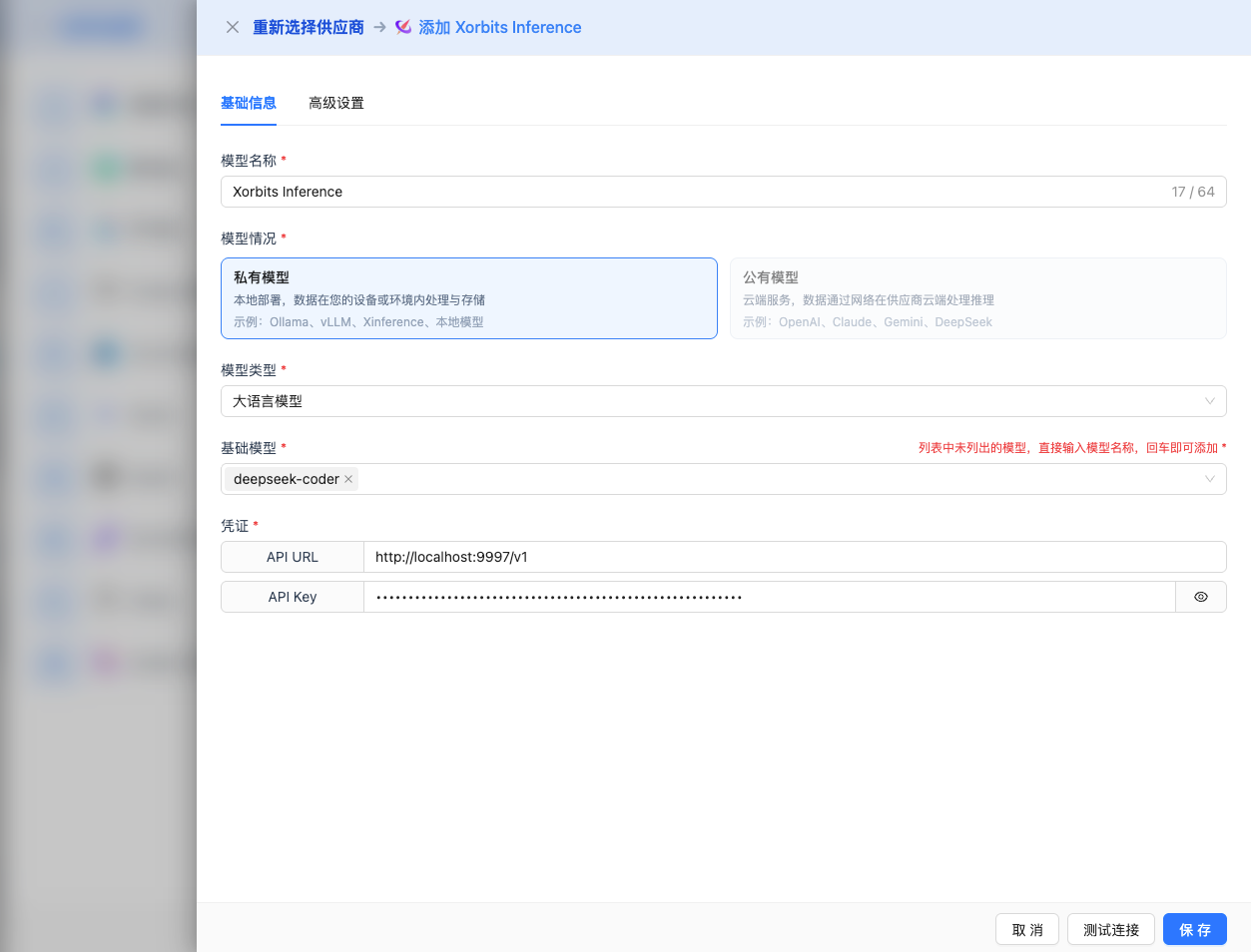Open the 大语言模型 model type dropdown
This screenshot has height=952, width=1251.
pos(699,401)
